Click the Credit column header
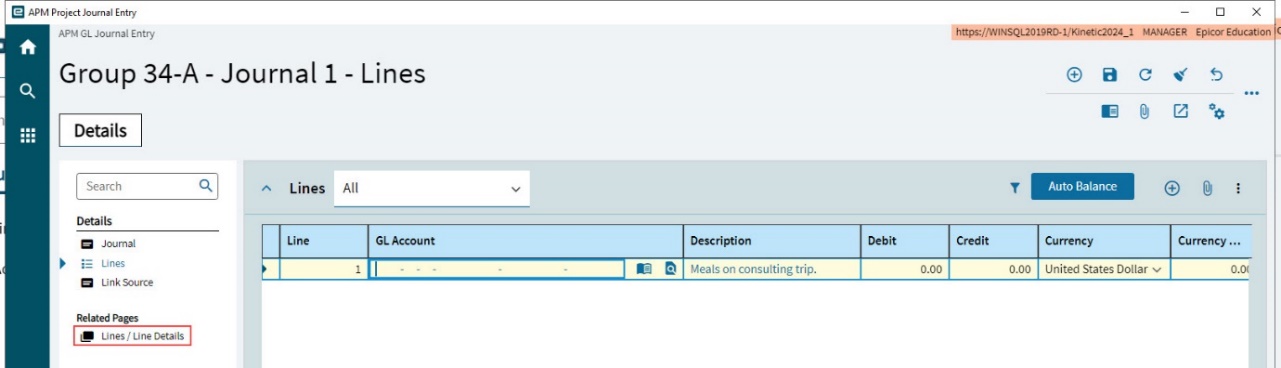Viewport: 1281px width, 368px height. (x=993, y=241)
